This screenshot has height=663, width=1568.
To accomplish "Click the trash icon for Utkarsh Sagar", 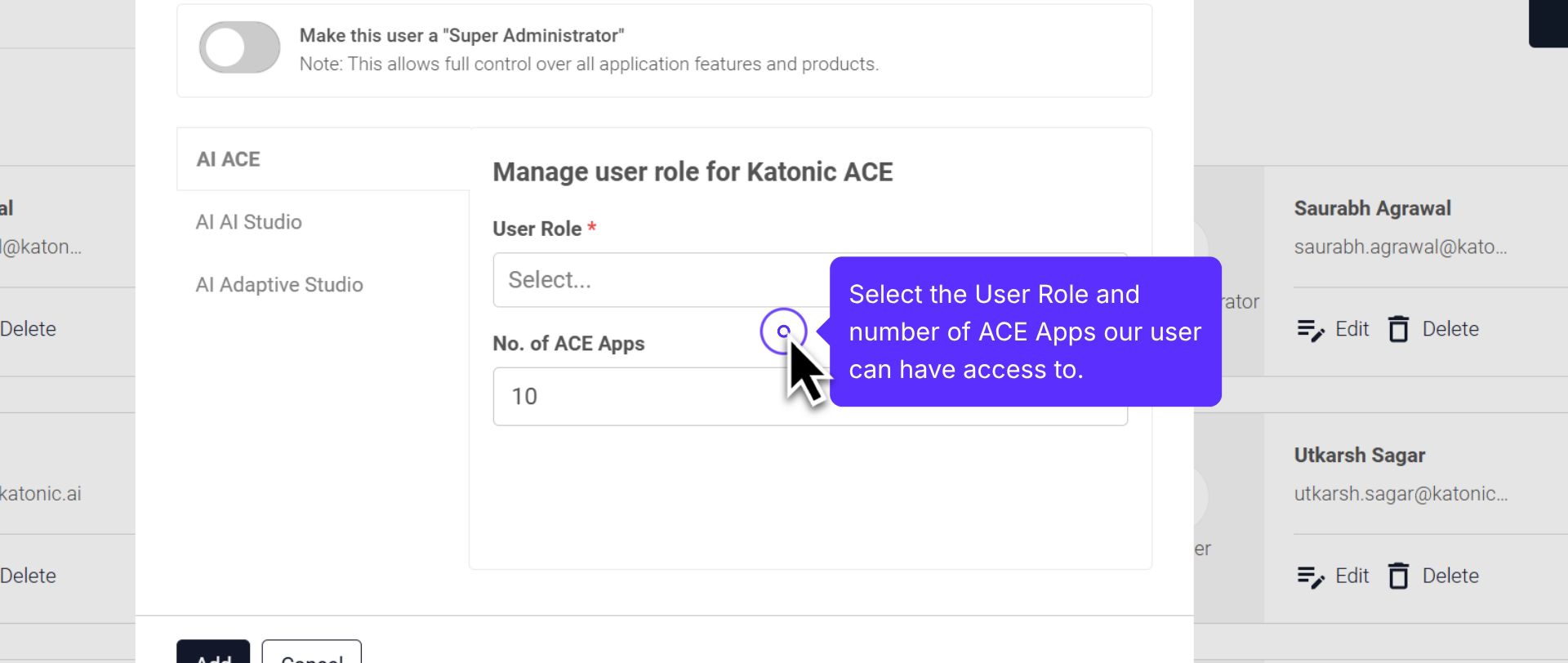I will pos(1398,576).
